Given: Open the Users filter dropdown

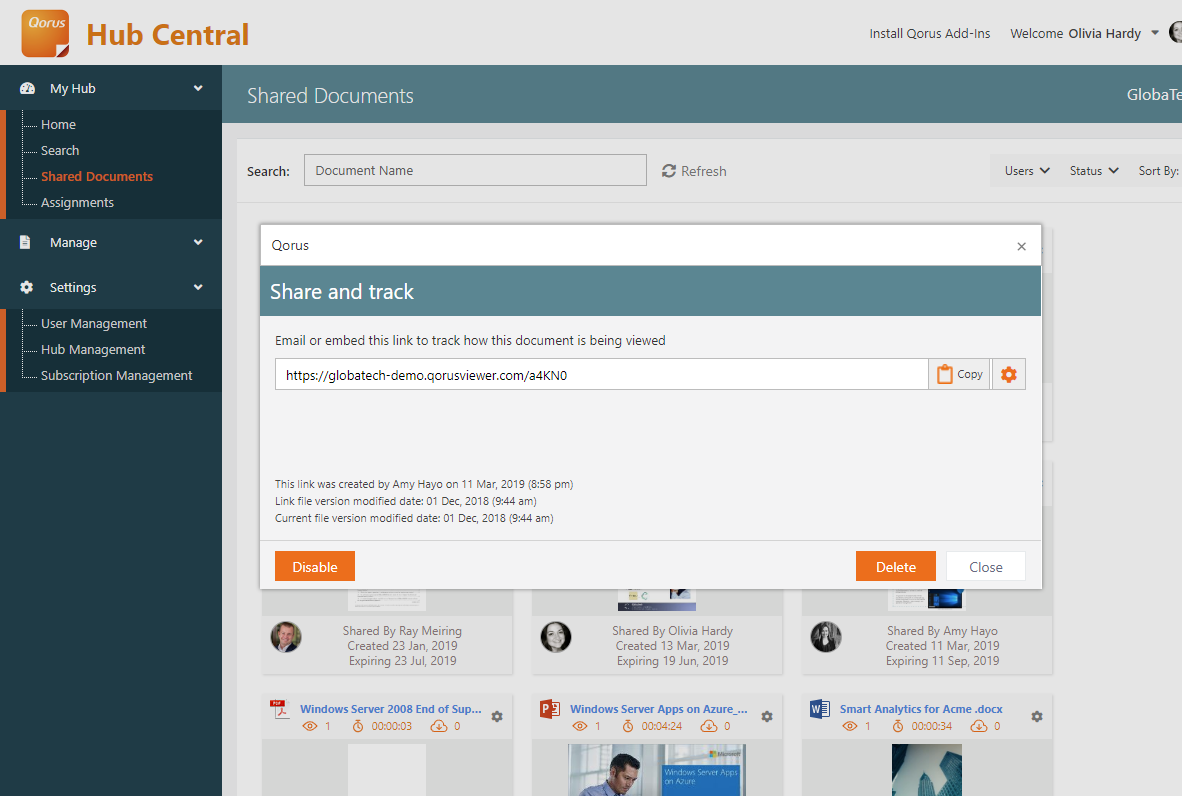Looking at the screenshot, I should [1027, 171].
